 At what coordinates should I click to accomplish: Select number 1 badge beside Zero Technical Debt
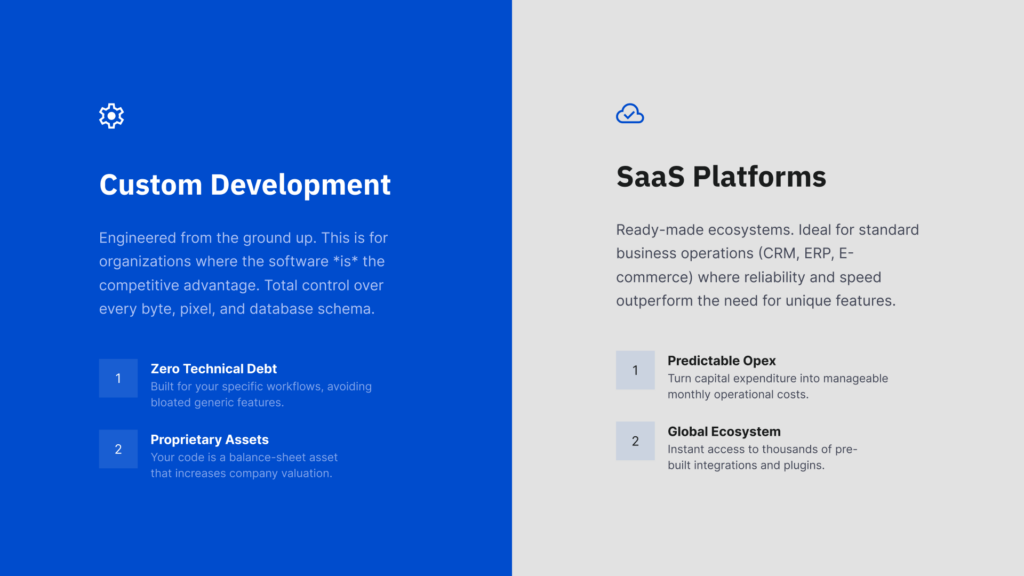click(x=118, y=378)
